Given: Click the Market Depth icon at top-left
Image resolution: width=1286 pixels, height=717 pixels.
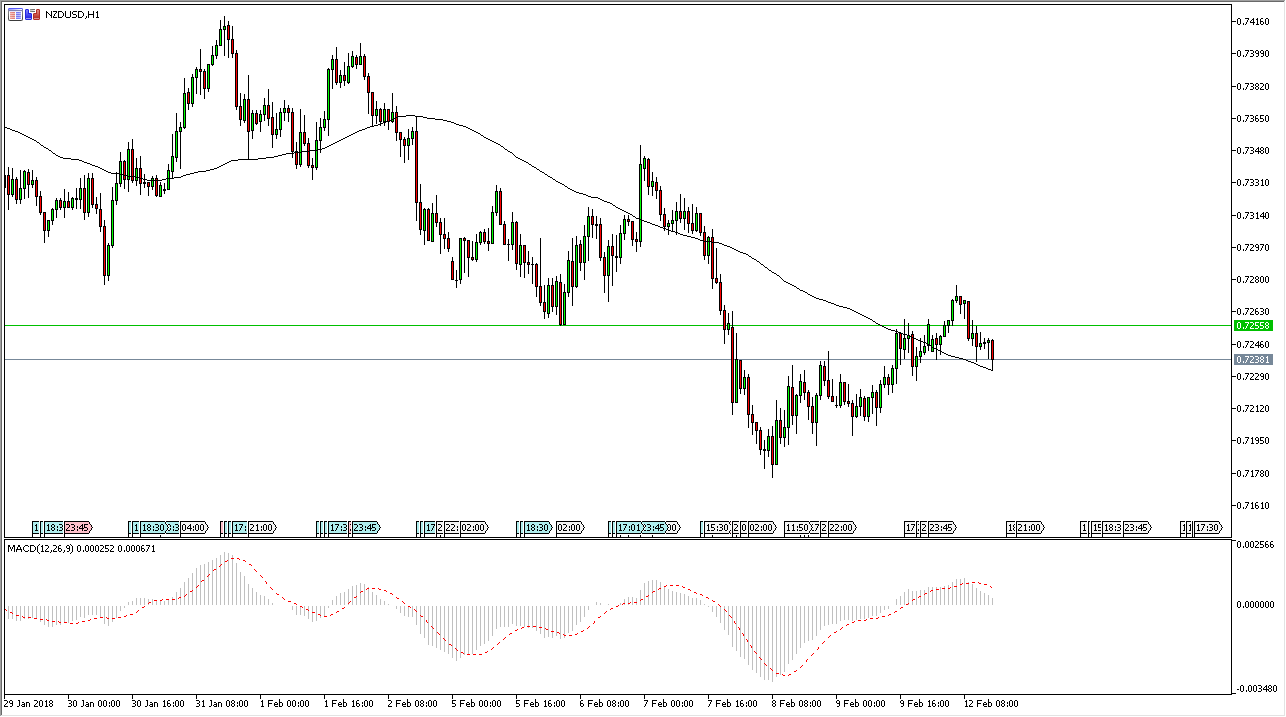Looking at the screenshot, I should point(15,14).
